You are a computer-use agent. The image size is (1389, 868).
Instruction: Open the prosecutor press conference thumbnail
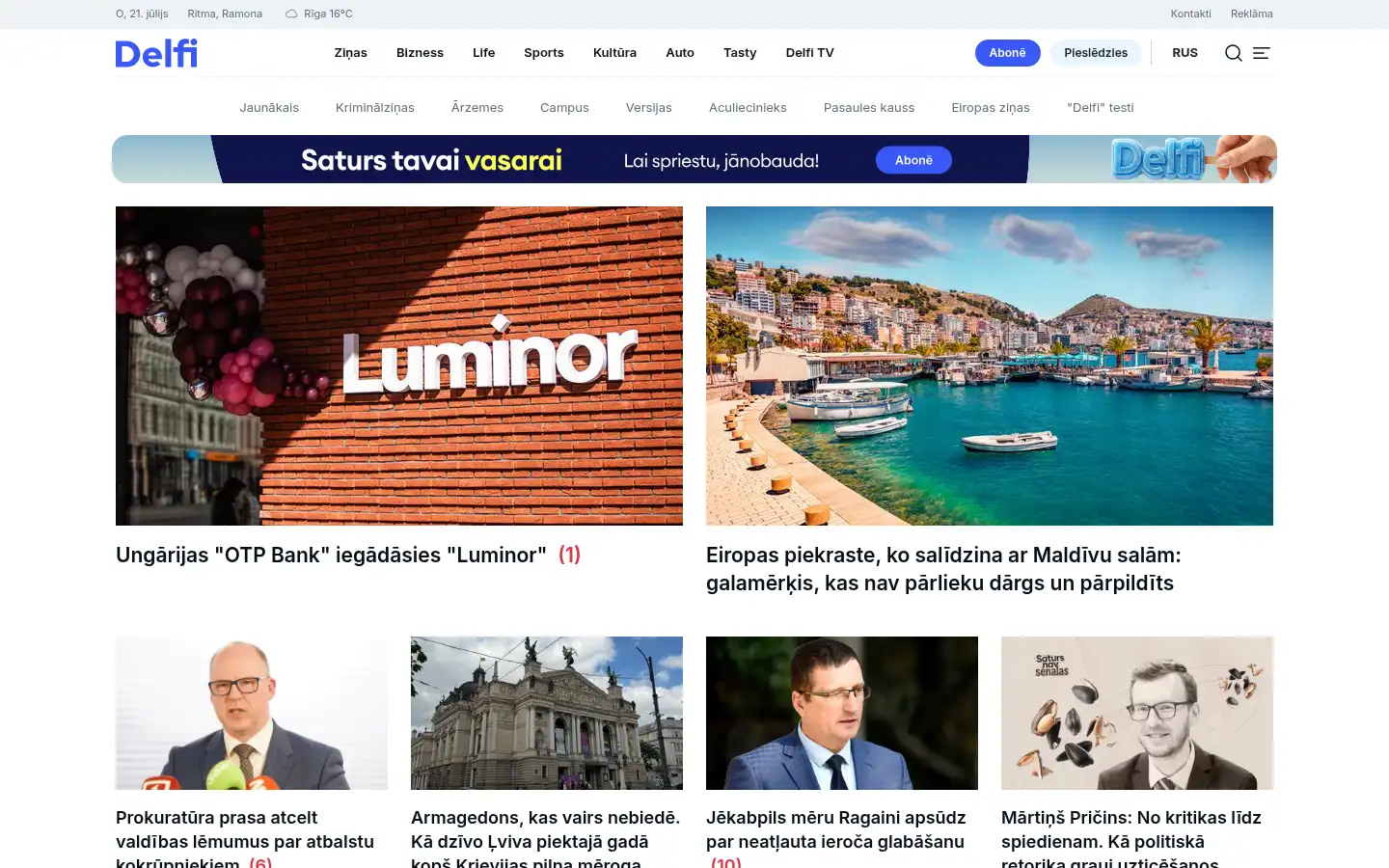click(x=252, y=713)
